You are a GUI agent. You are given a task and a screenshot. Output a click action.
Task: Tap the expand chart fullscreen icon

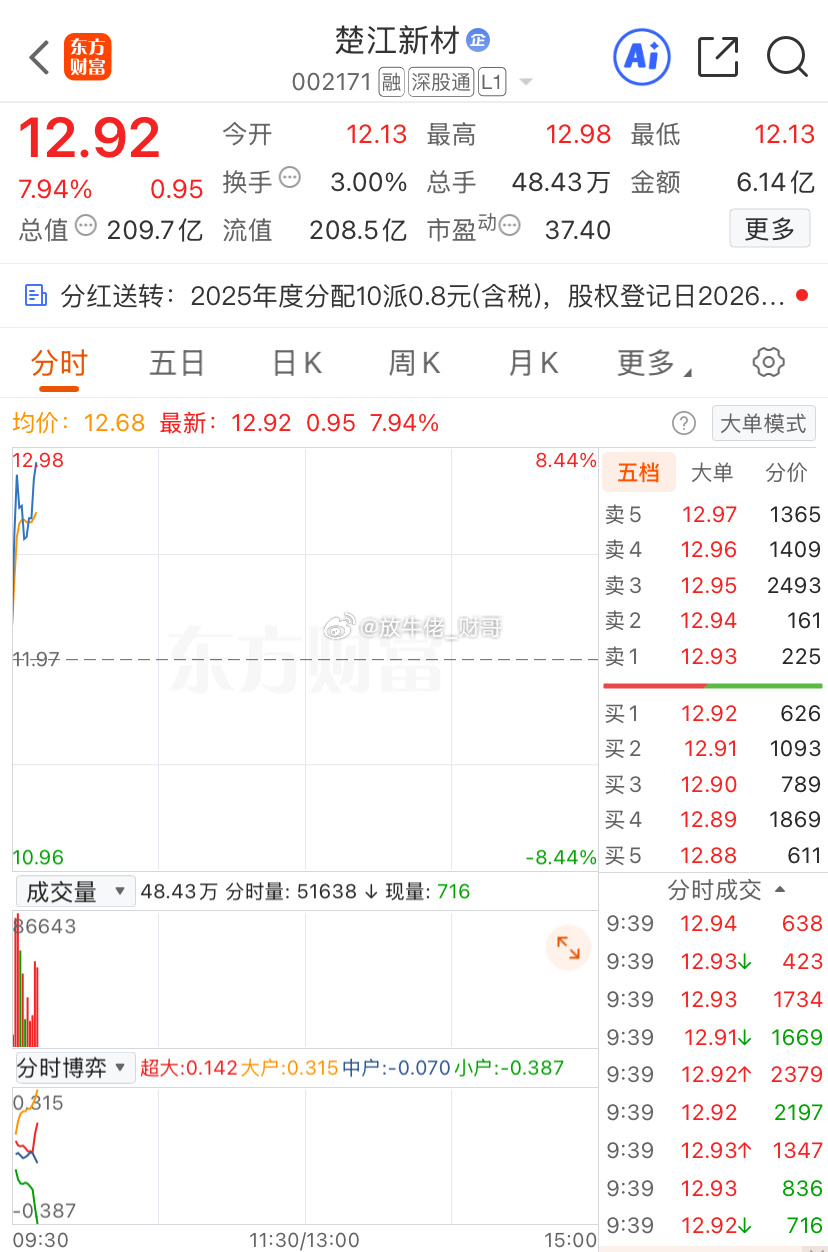(x=568, y=947)
